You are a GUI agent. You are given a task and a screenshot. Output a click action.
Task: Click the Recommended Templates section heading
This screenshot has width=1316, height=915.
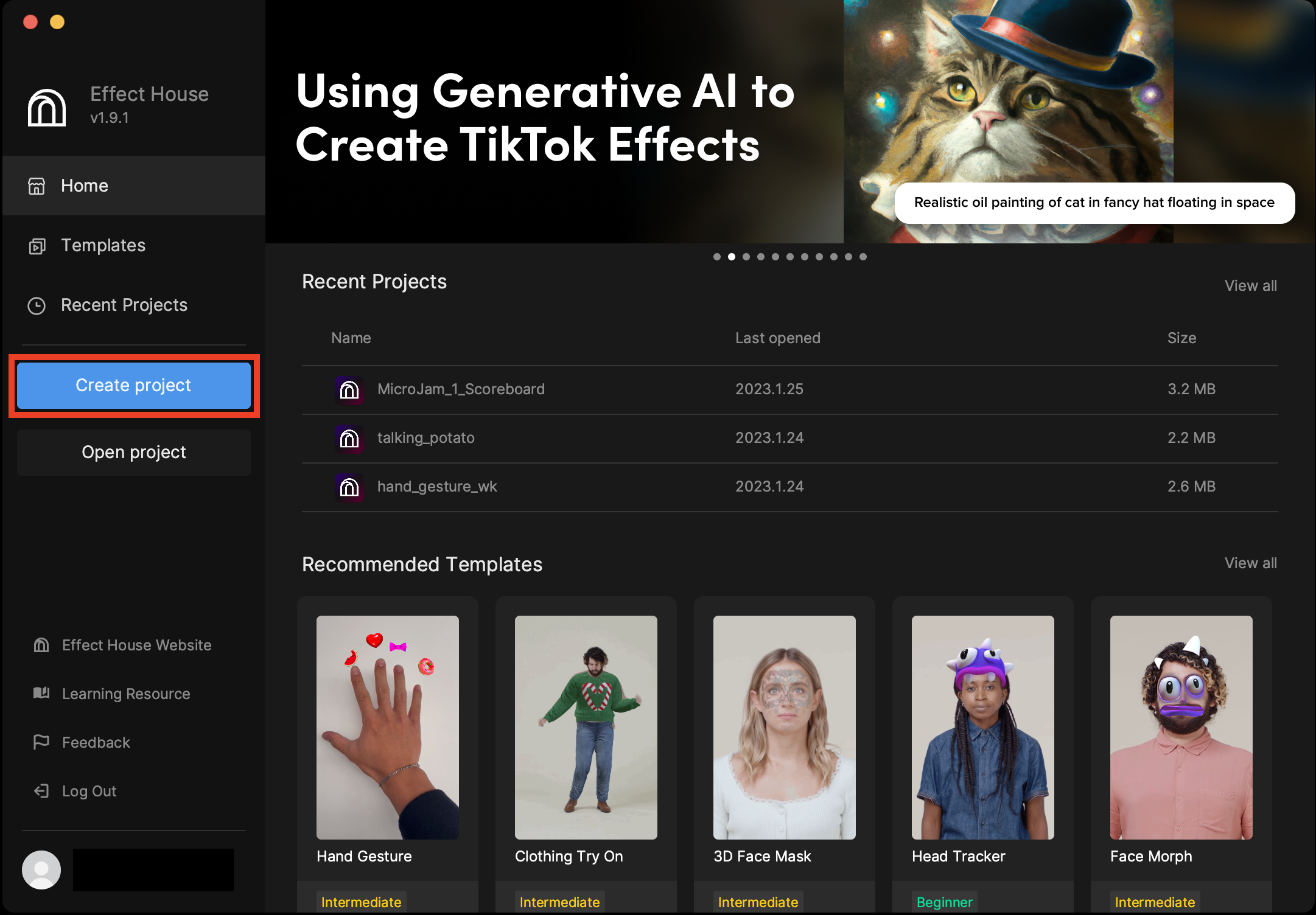tap(422, 565)
